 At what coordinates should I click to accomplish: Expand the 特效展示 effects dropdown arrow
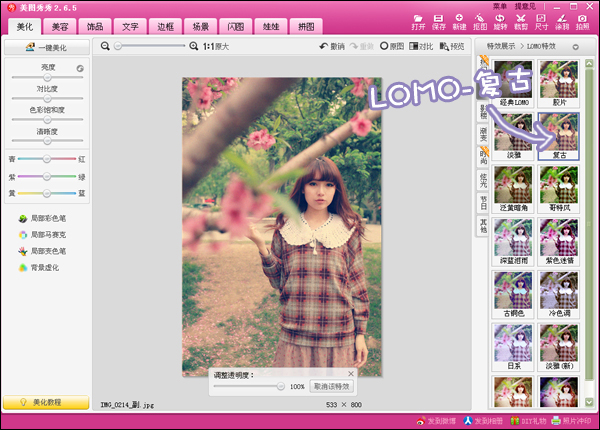click(x=577, y=46)
